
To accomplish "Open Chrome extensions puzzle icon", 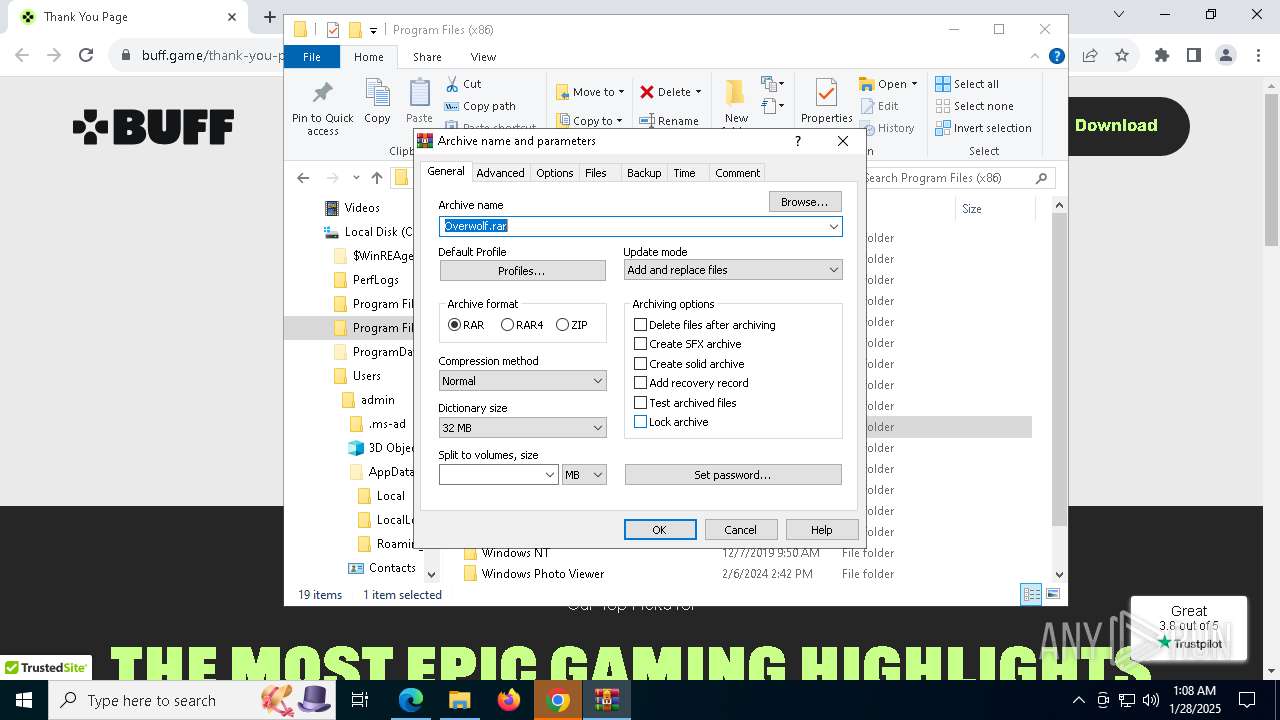I will pos(1162,55).
